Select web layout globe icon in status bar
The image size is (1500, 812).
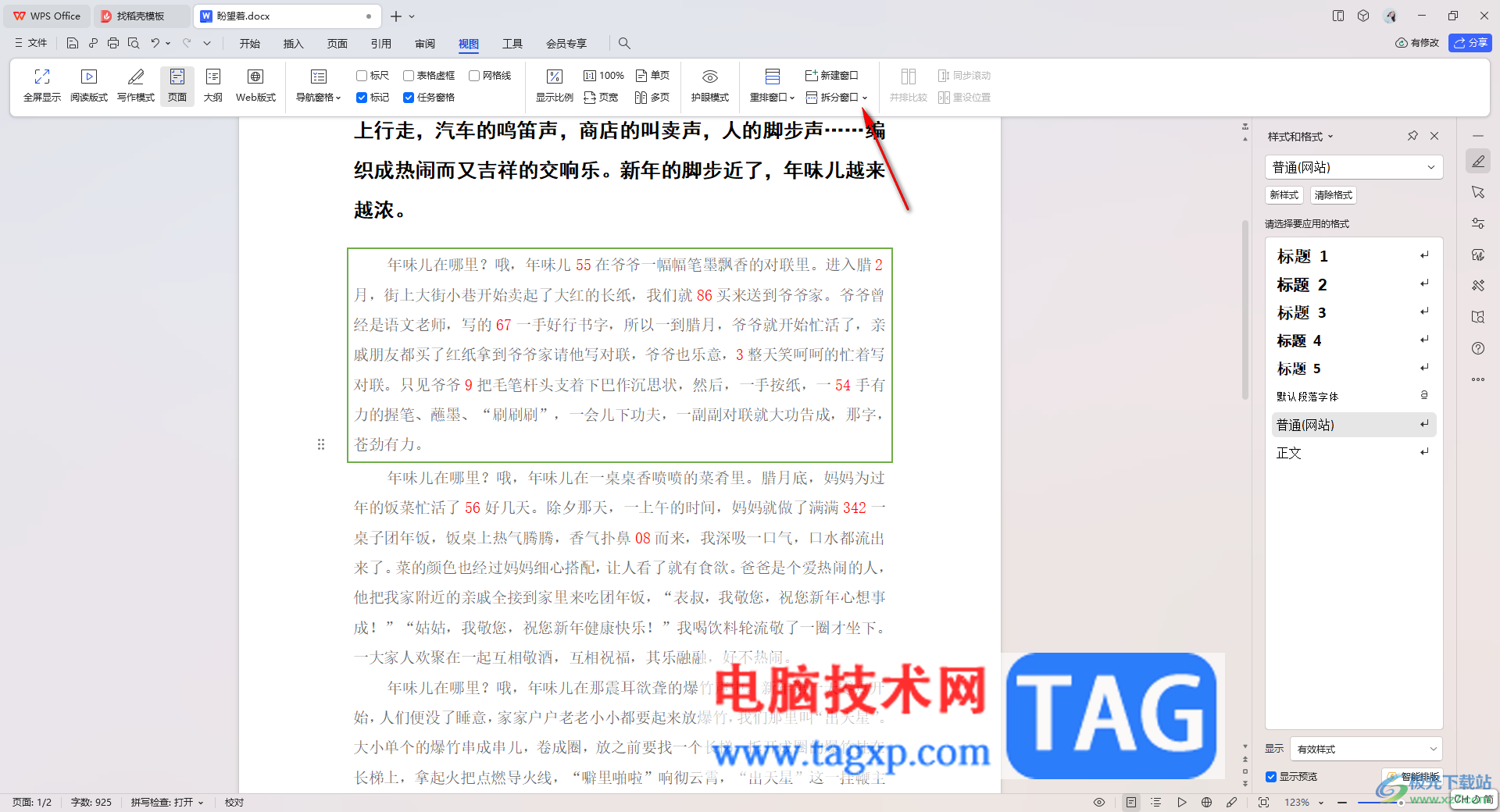point(1207,802)
